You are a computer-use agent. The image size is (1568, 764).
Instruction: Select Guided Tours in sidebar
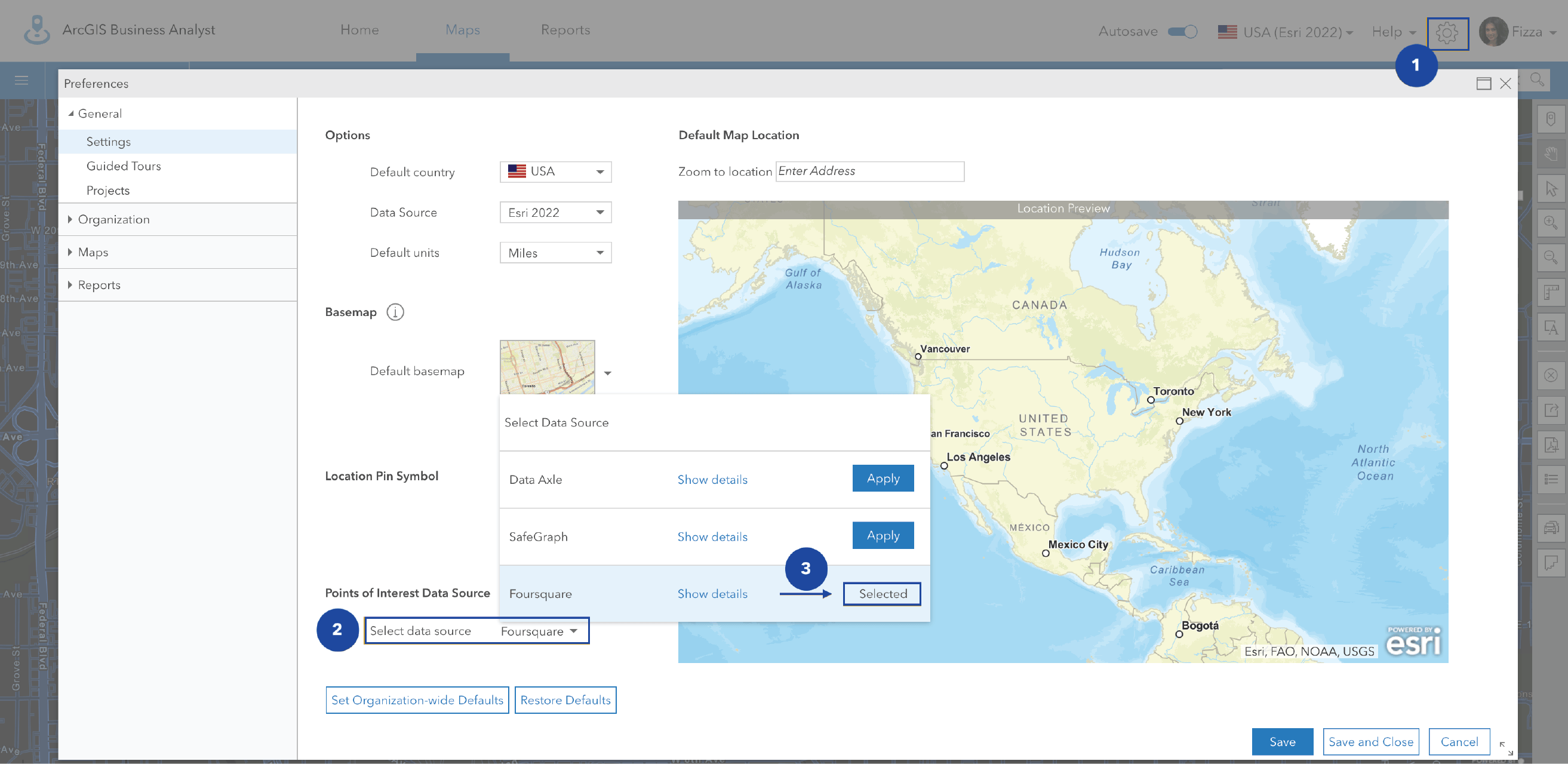coord(124,166)
